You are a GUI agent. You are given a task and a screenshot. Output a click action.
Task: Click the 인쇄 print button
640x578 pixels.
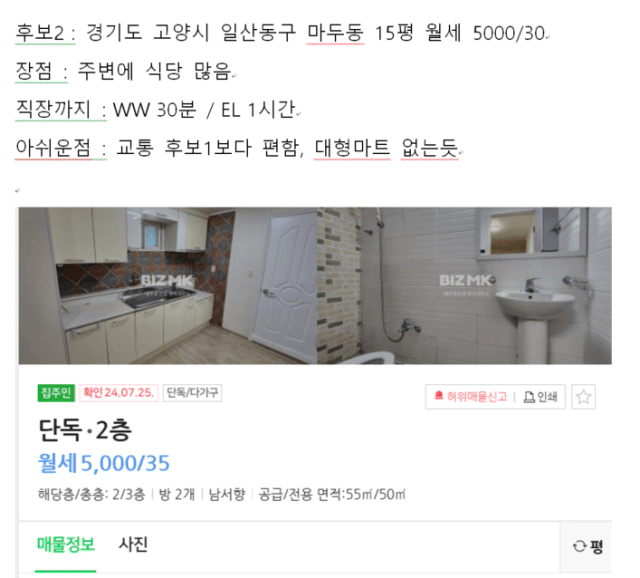[540, 397]
